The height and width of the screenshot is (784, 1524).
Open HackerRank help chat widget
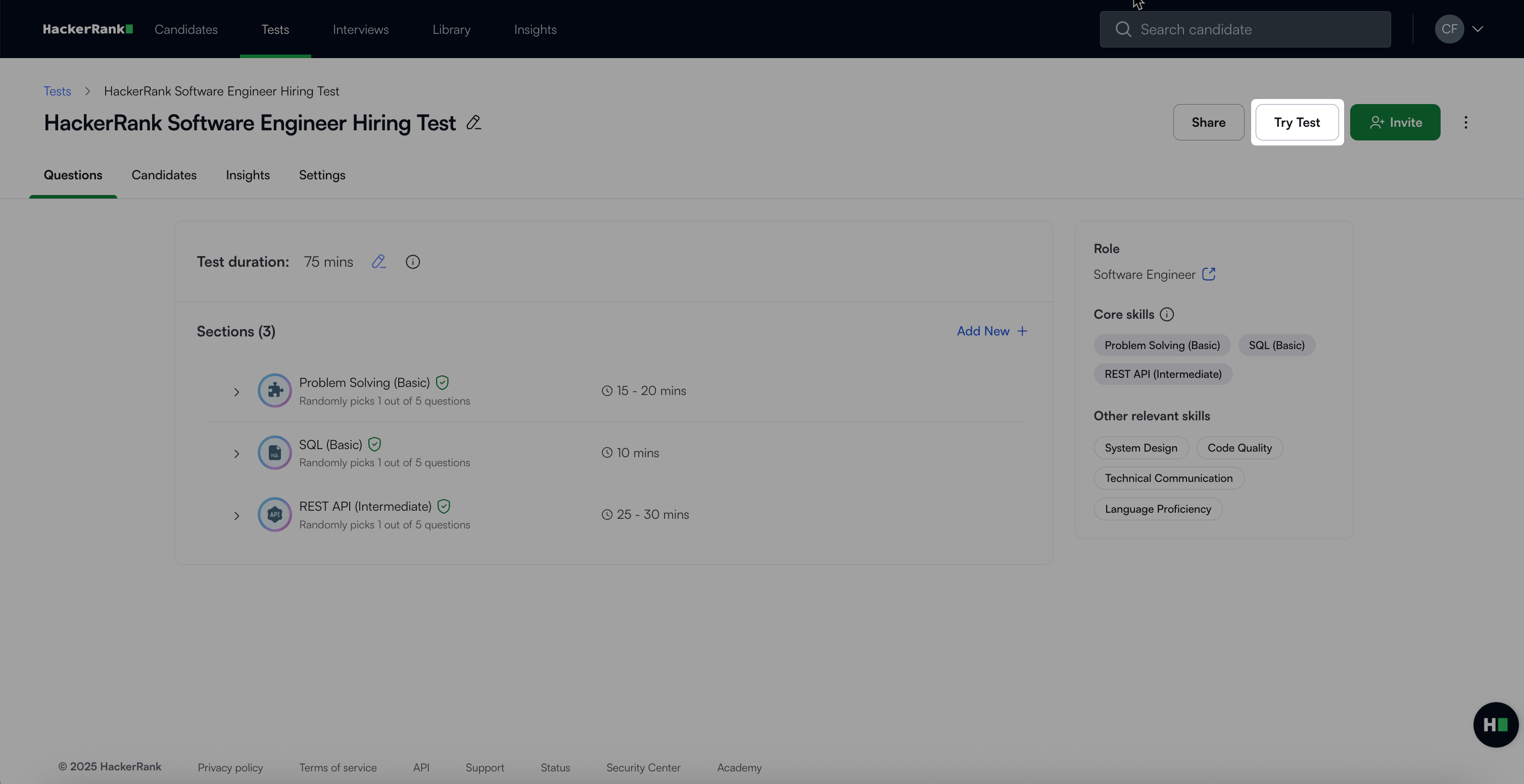tap(1495, 724)
